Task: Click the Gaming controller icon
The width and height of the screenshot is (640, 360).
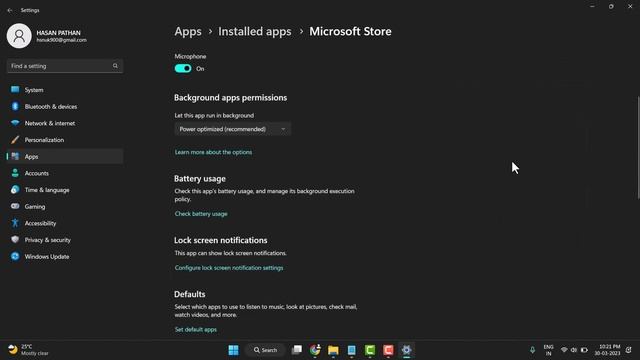Action: 15,206
